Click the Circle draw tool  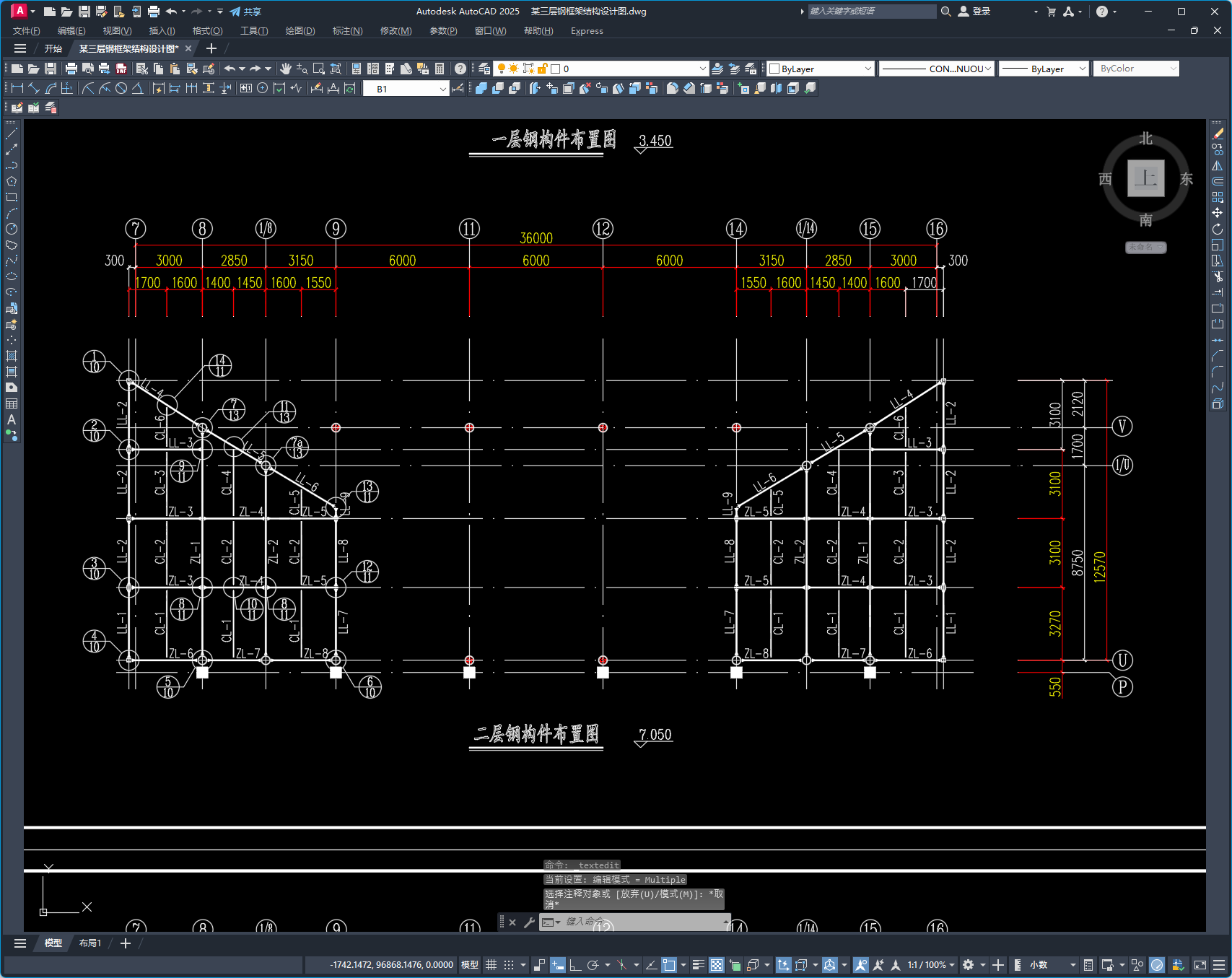click(12, 229)
